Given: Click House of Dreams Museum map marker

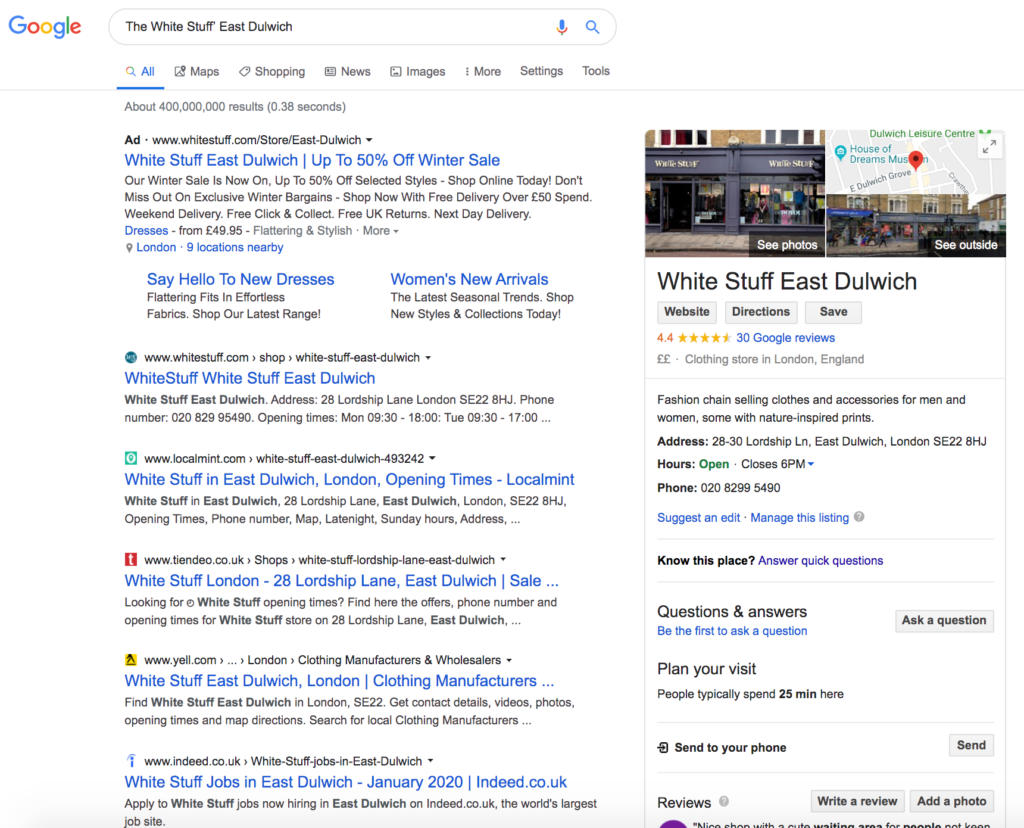Looking at the screenshot, I should (x=840, y=152).
